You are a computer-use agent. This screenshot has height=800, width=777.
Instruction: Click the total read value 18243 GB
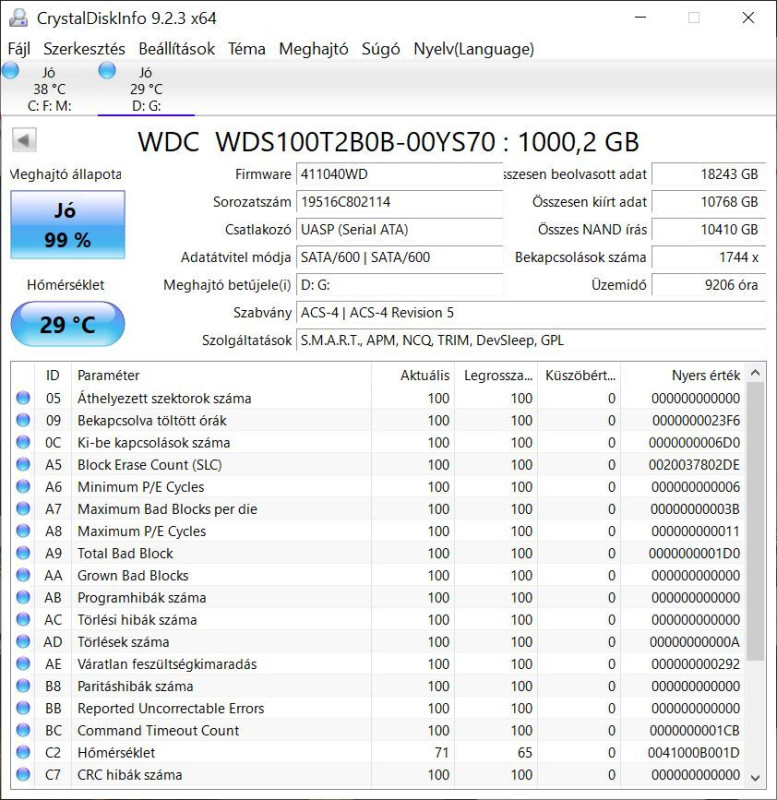tap(709, 174)
